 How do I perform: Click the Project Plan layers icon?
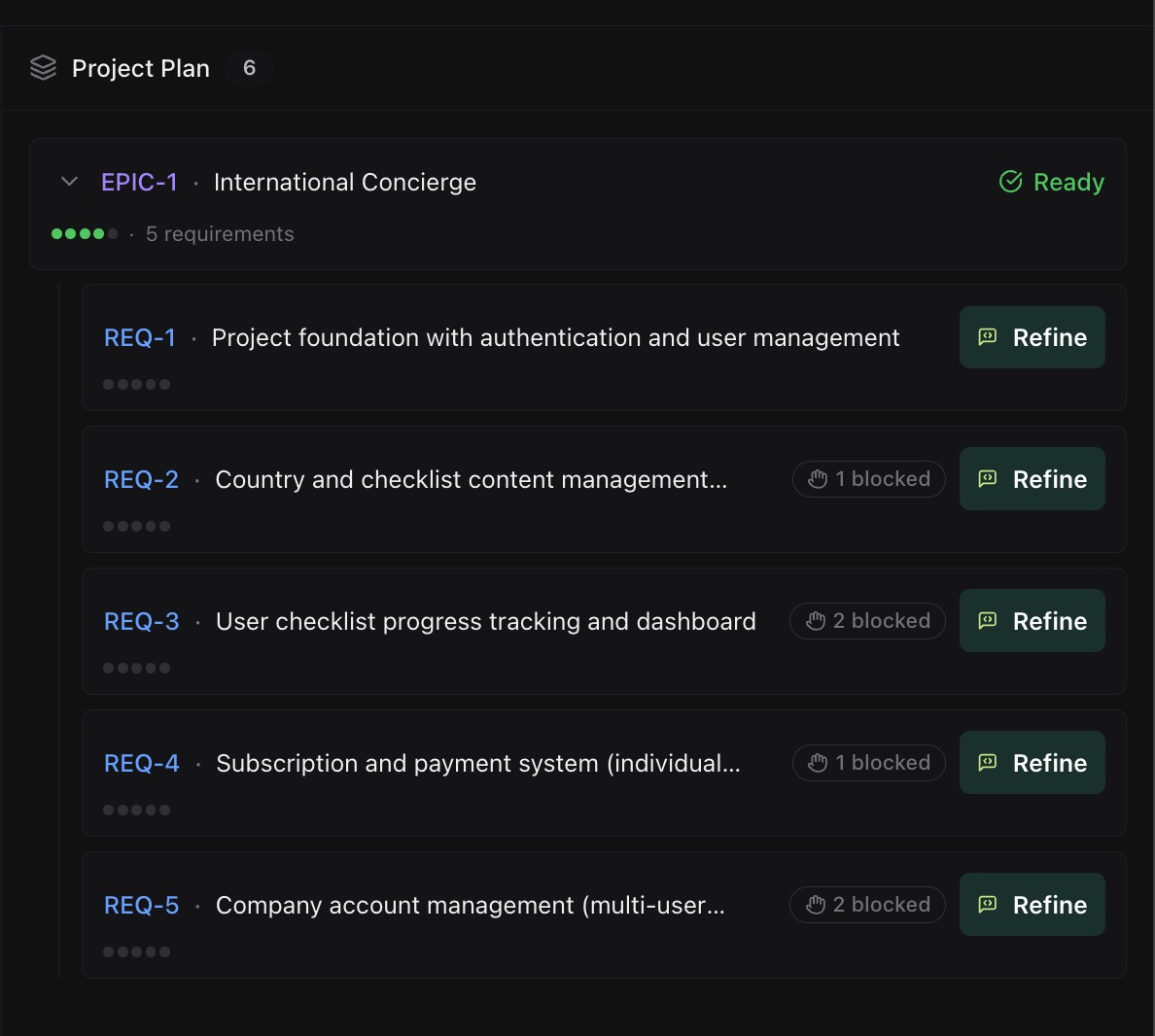44,68
